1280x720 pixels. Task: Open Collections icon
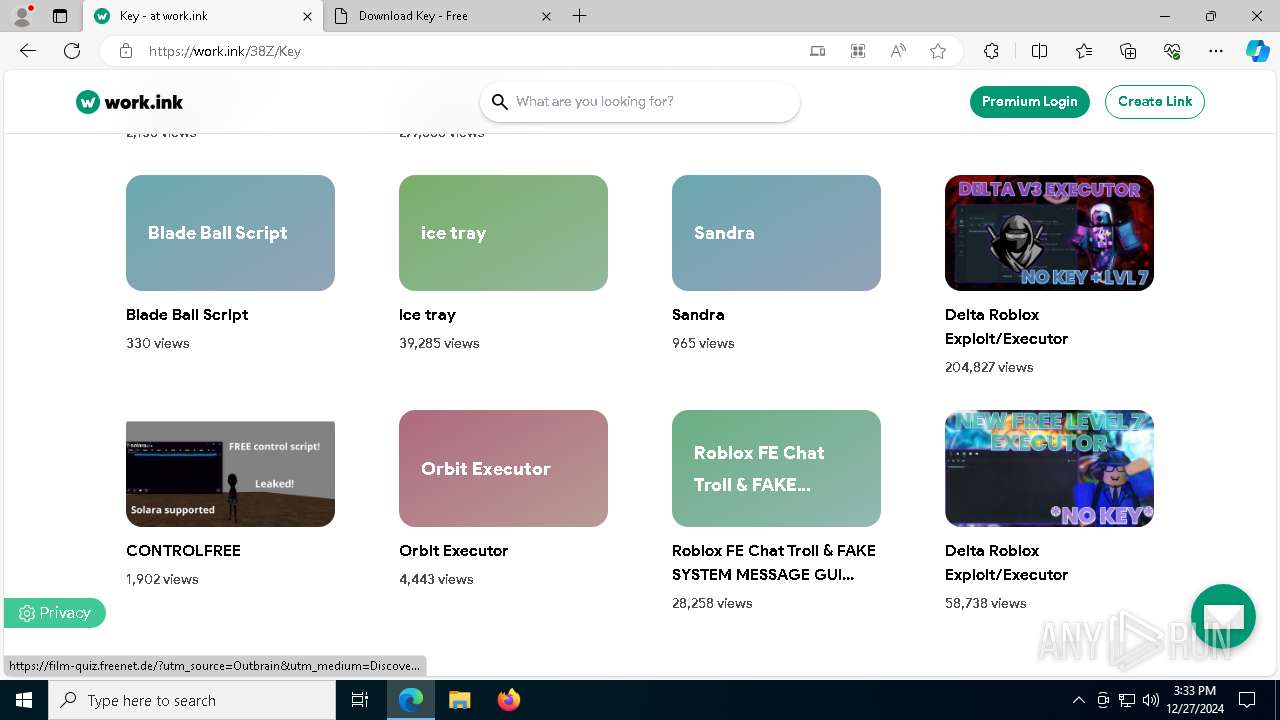[x=1128, y=51]
